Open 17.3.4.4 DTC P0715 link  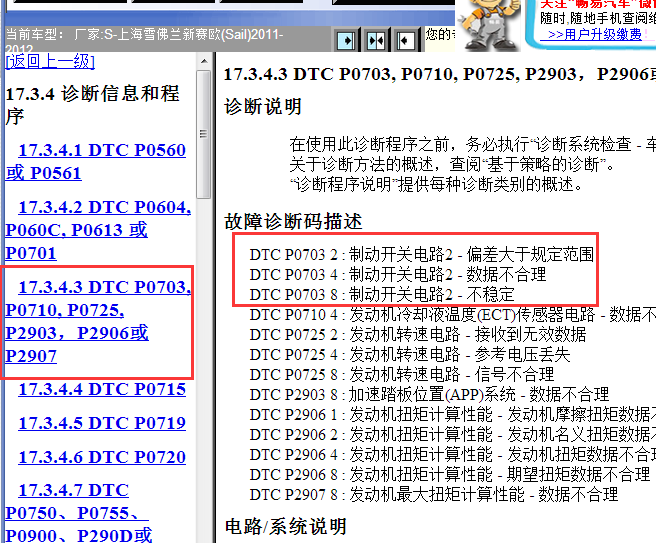pyautogui.click(x=102, y=389)
